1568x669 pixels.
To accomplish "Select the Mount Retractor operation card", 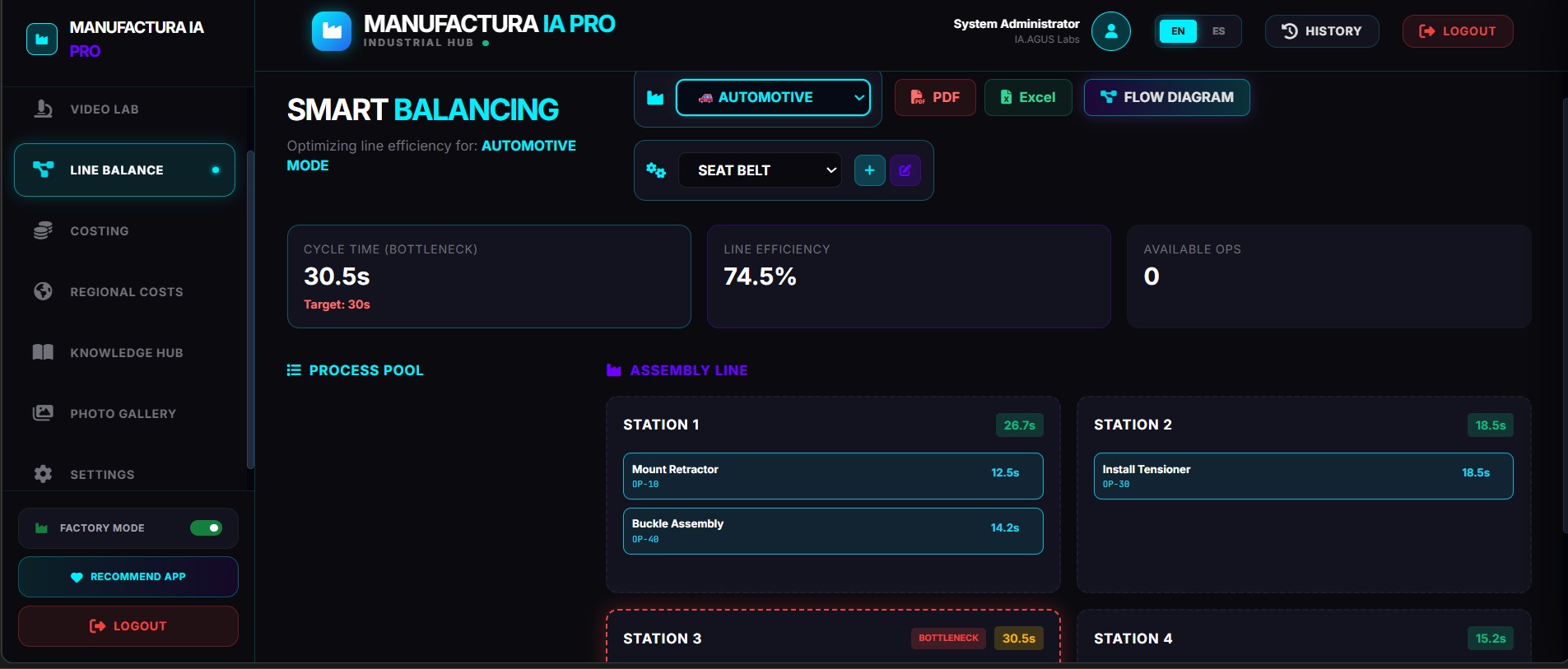I will (832, 476).
